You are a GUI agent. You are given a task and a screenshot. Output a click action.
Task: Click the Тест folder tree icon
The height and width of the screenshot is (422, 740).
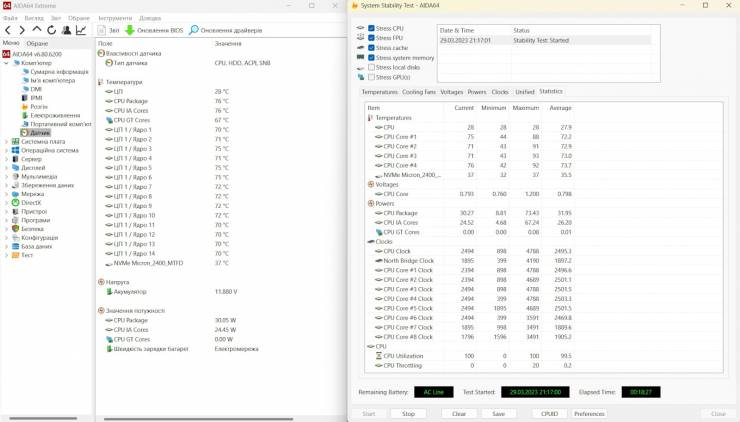tap(16, 255)
